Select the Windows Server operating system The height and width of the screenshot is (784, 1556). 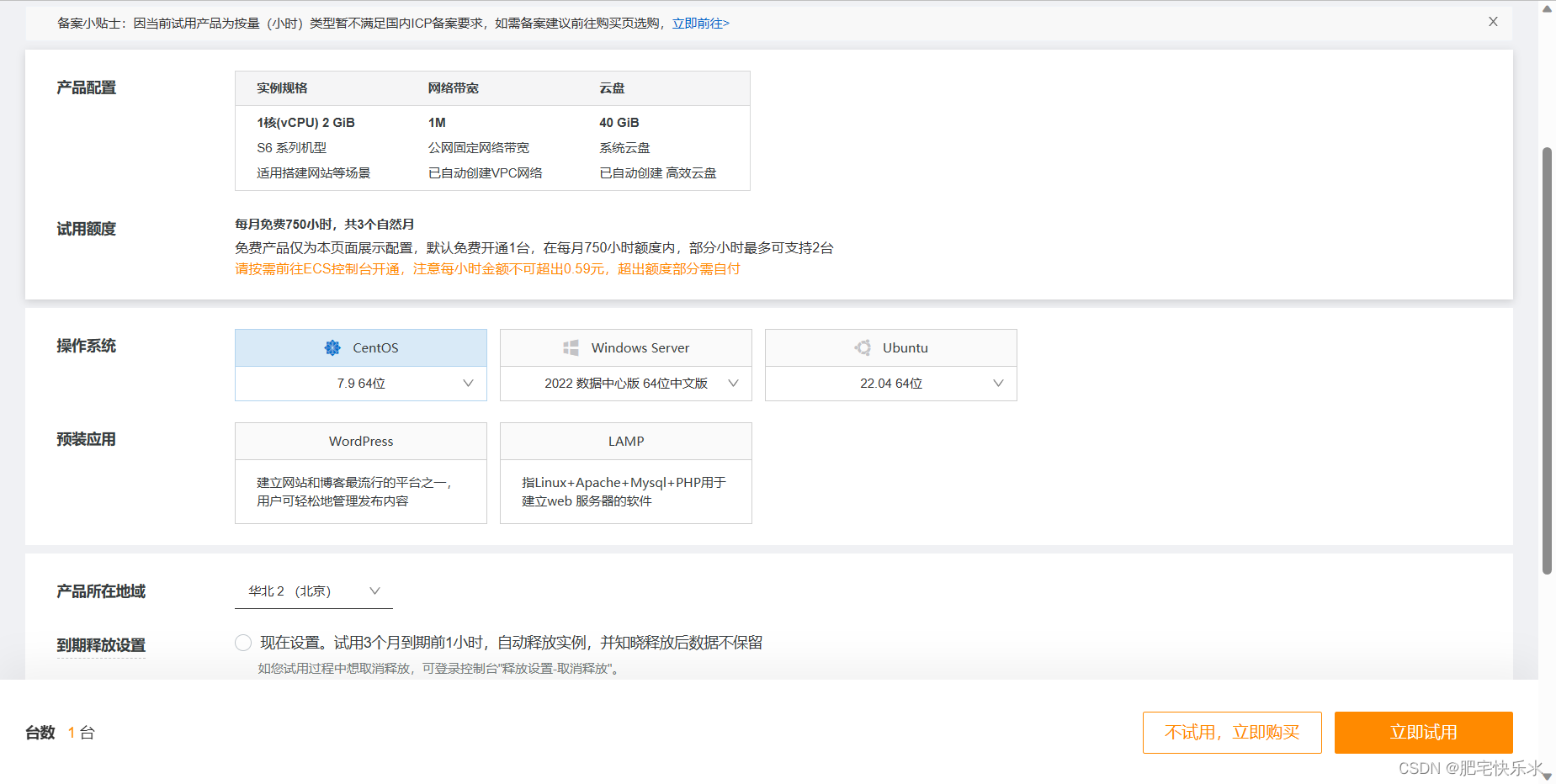(x=626, y=347)
